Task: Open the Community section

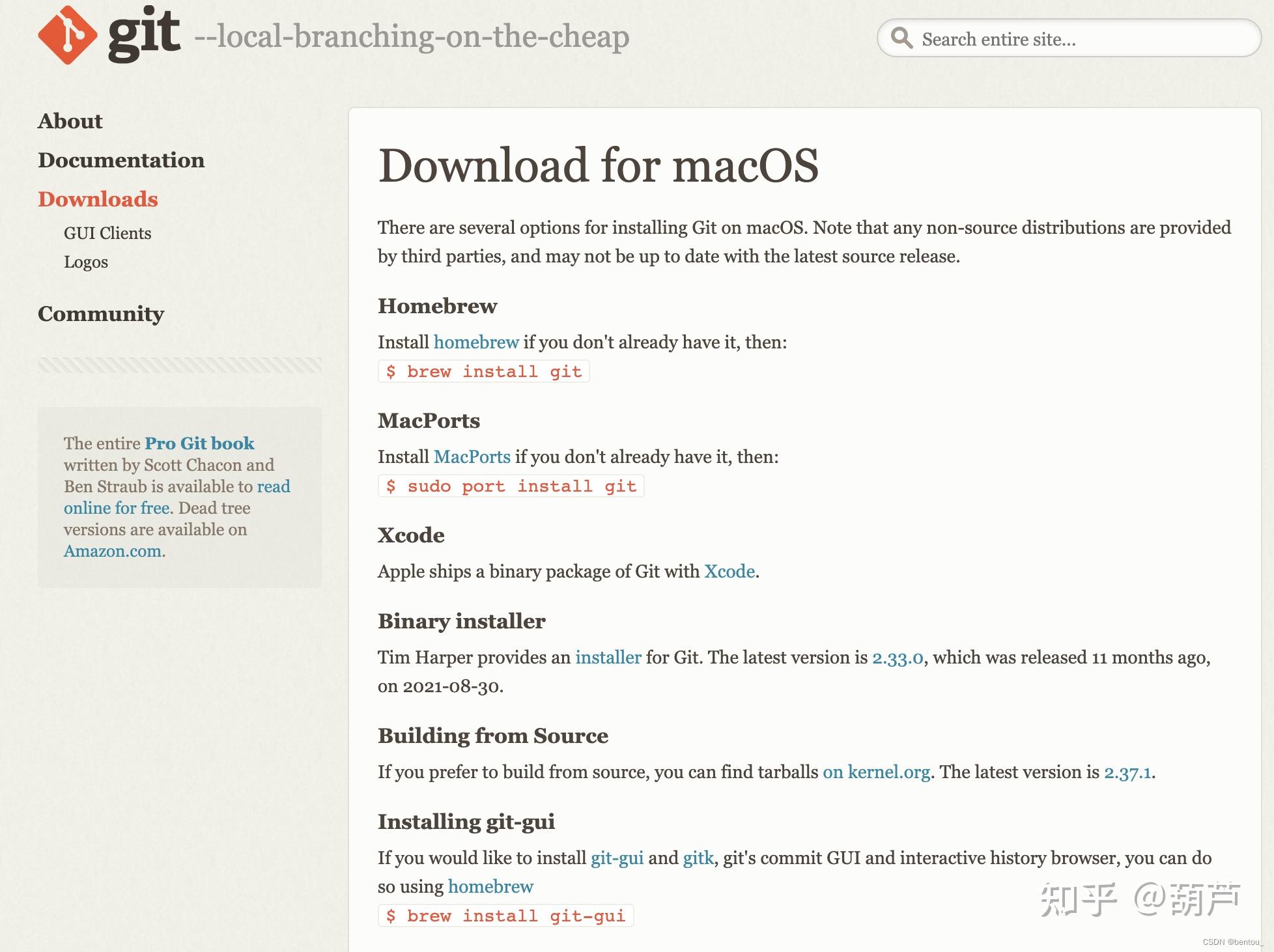Action: point(100,314)
